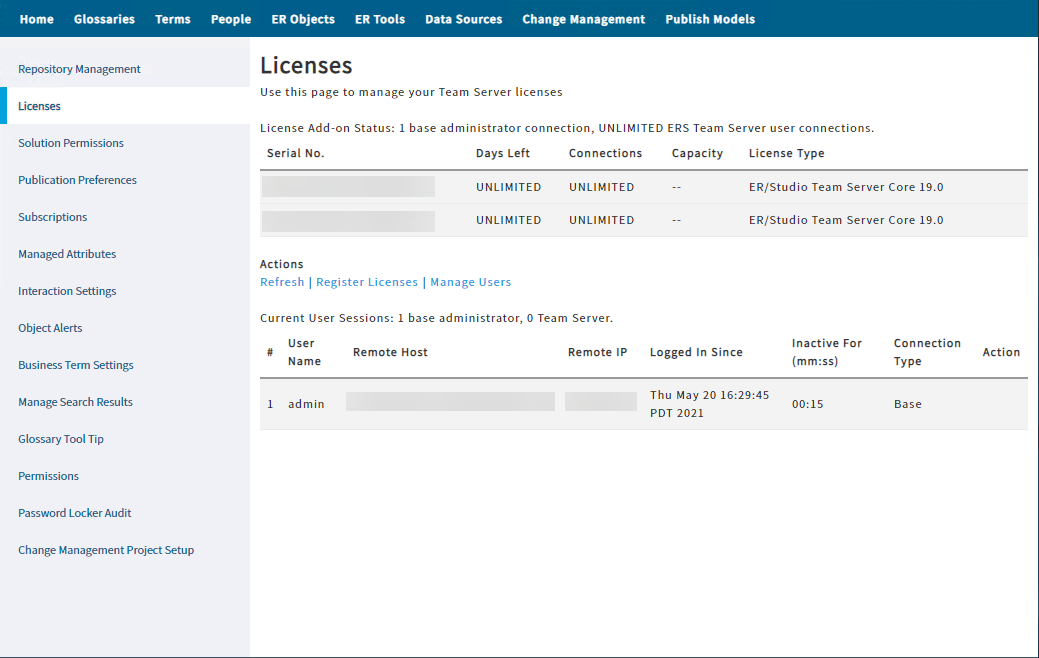Click the Logged In Since column header
Viewport: 1039px width, 658px height.
point(696,353)
